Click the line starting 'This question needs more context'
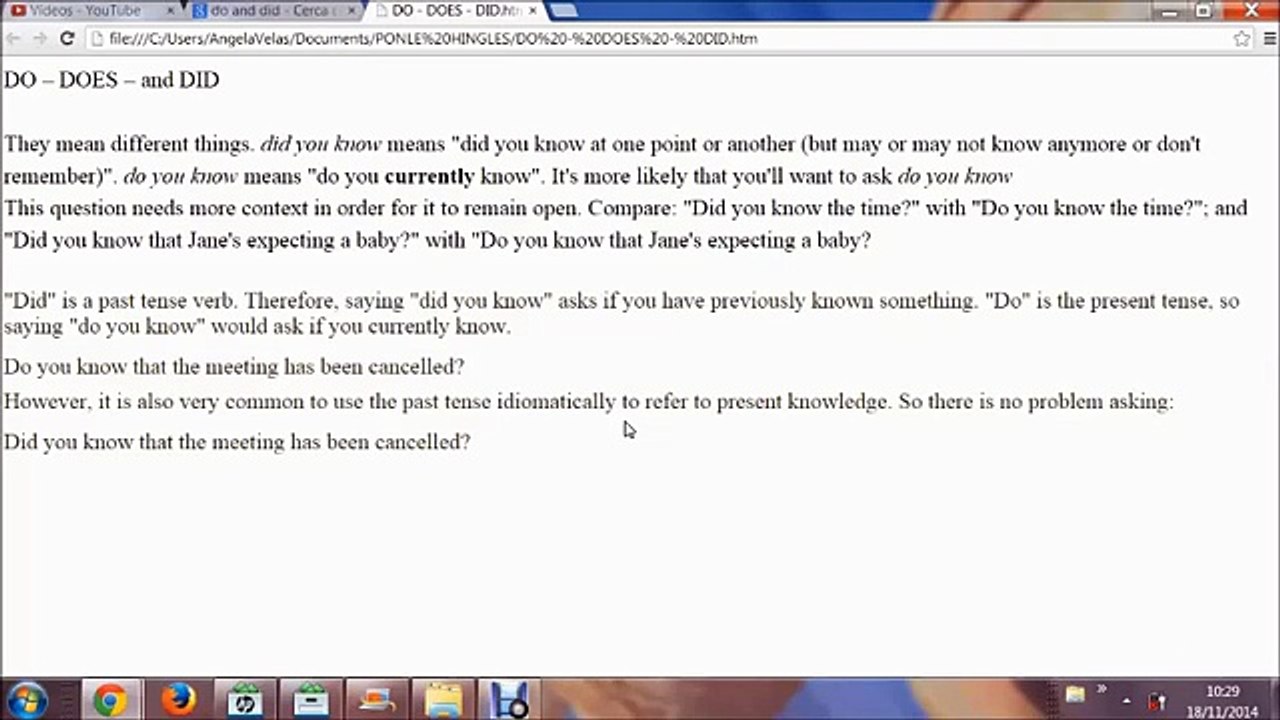 (625, 208)
